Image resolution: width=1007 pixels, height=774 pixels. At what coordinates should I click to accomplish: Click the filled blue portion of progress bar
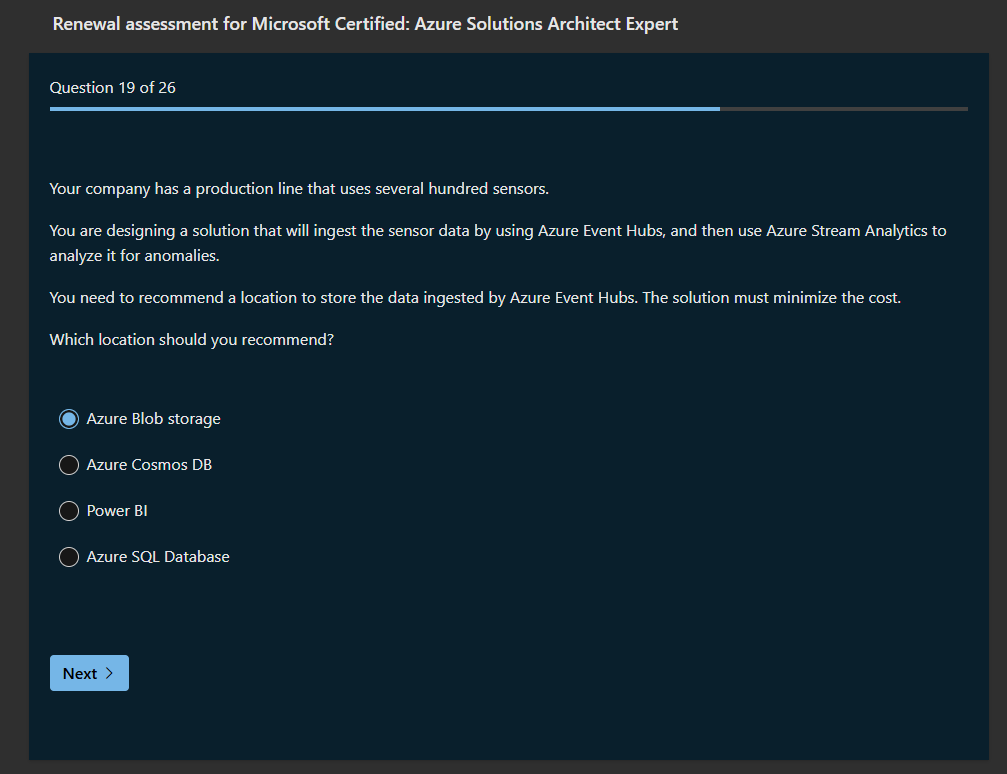pos(384,108)
